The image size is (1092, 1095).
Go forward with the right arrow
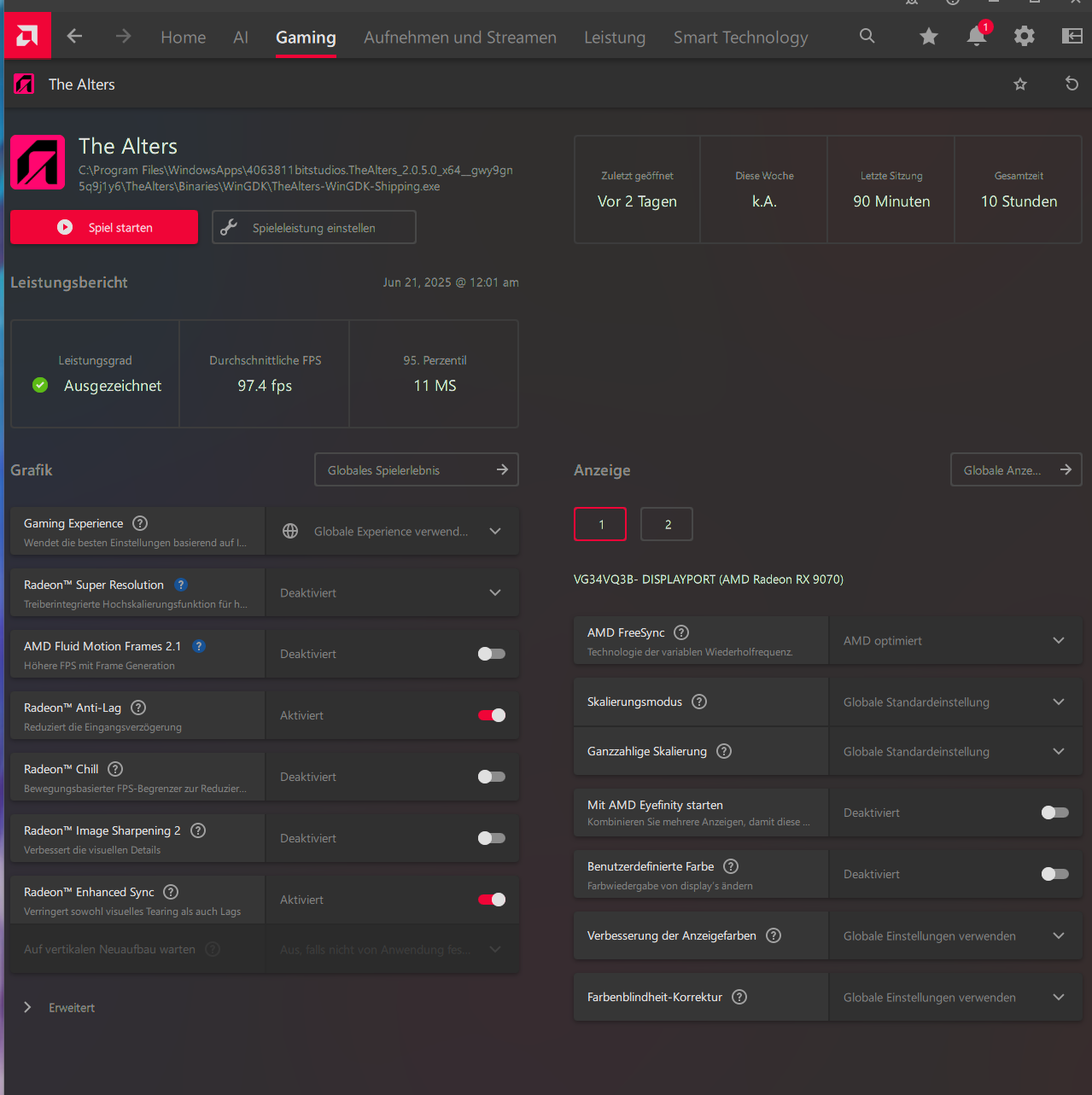[124, 36]
